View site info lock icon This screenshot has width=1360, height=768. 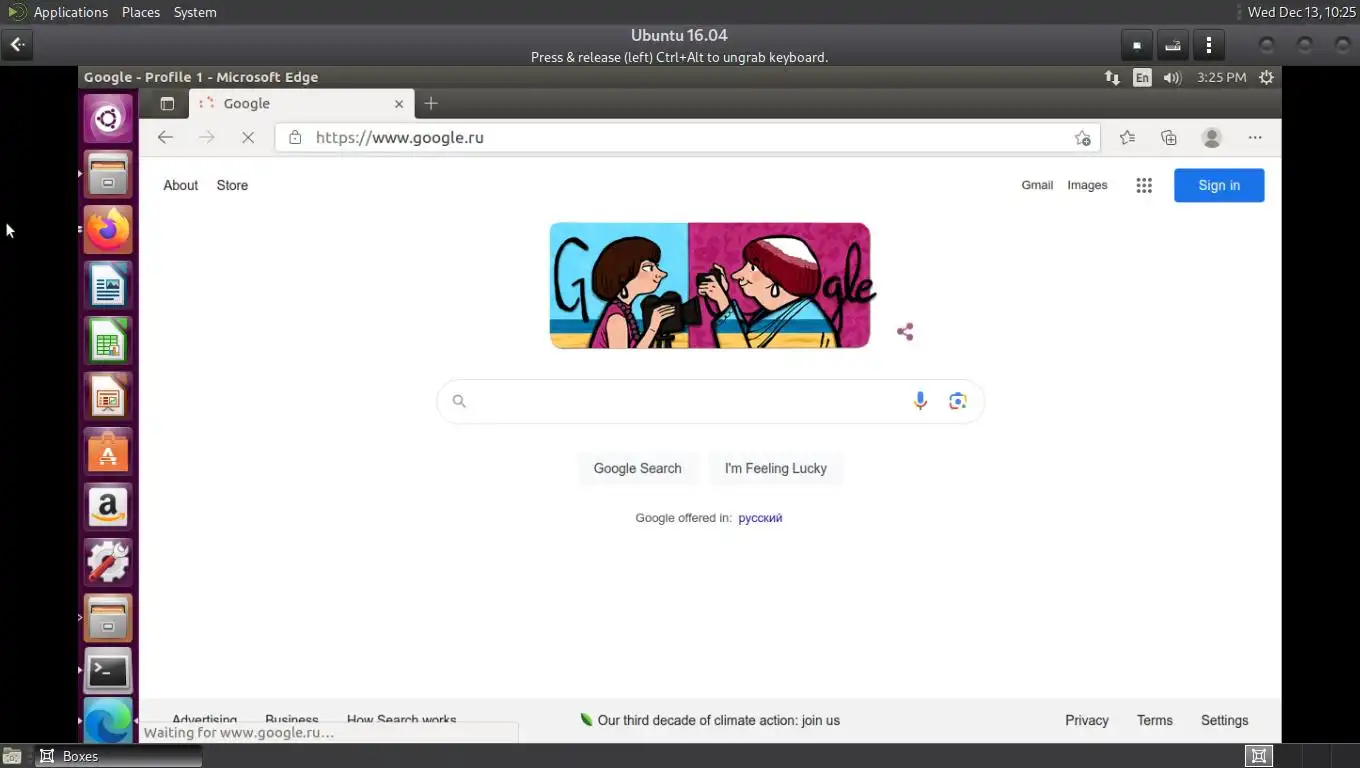[x=295, y=137]
